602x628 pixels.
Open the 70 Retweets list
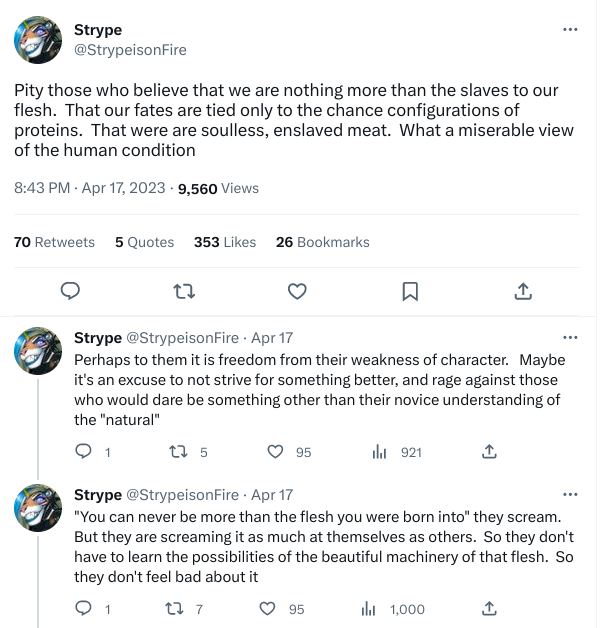[54, 242]
